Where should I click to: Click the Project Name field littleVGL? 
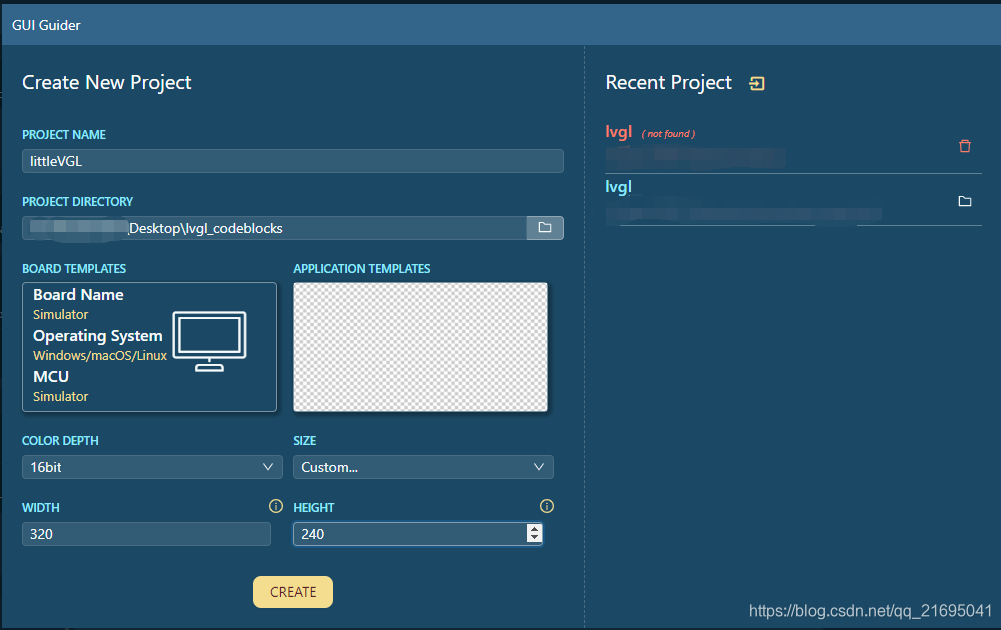(x=293, y=161)
